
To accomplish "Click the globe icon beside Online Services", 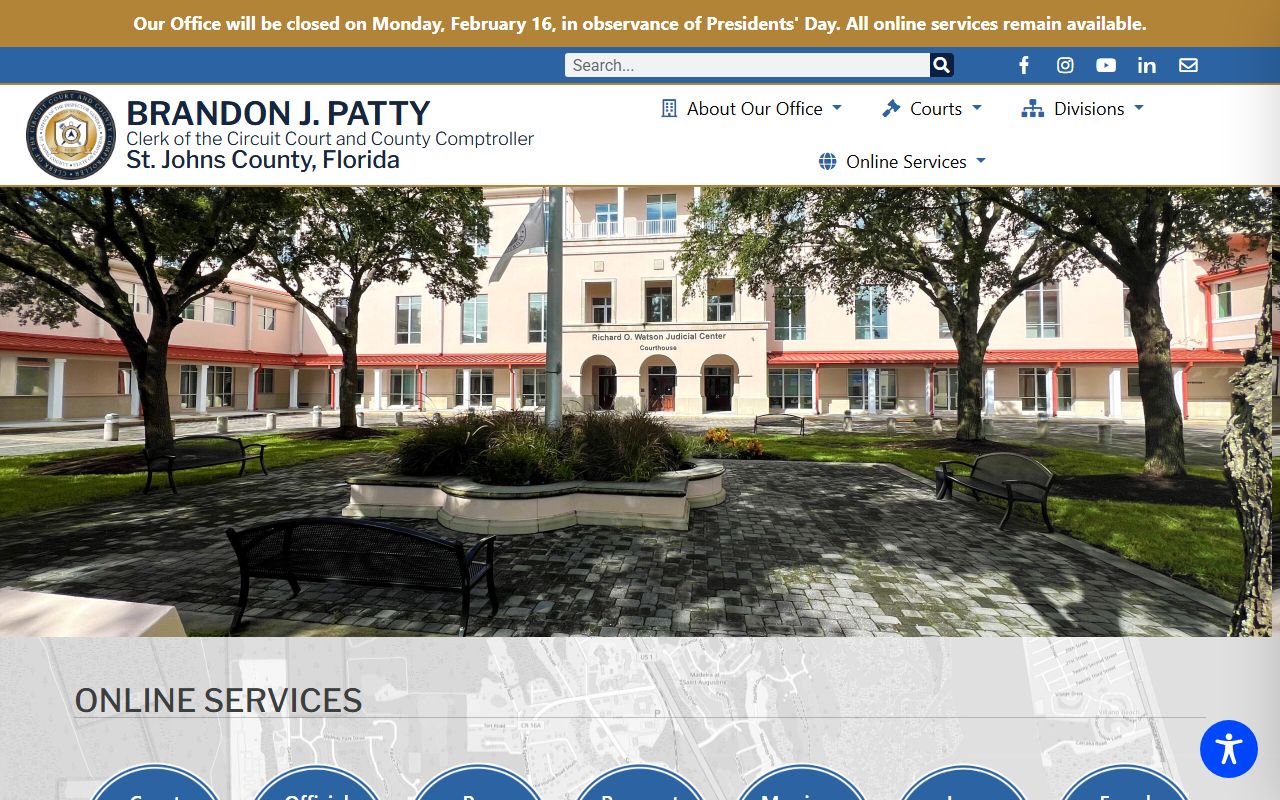I will click(827, 161).
